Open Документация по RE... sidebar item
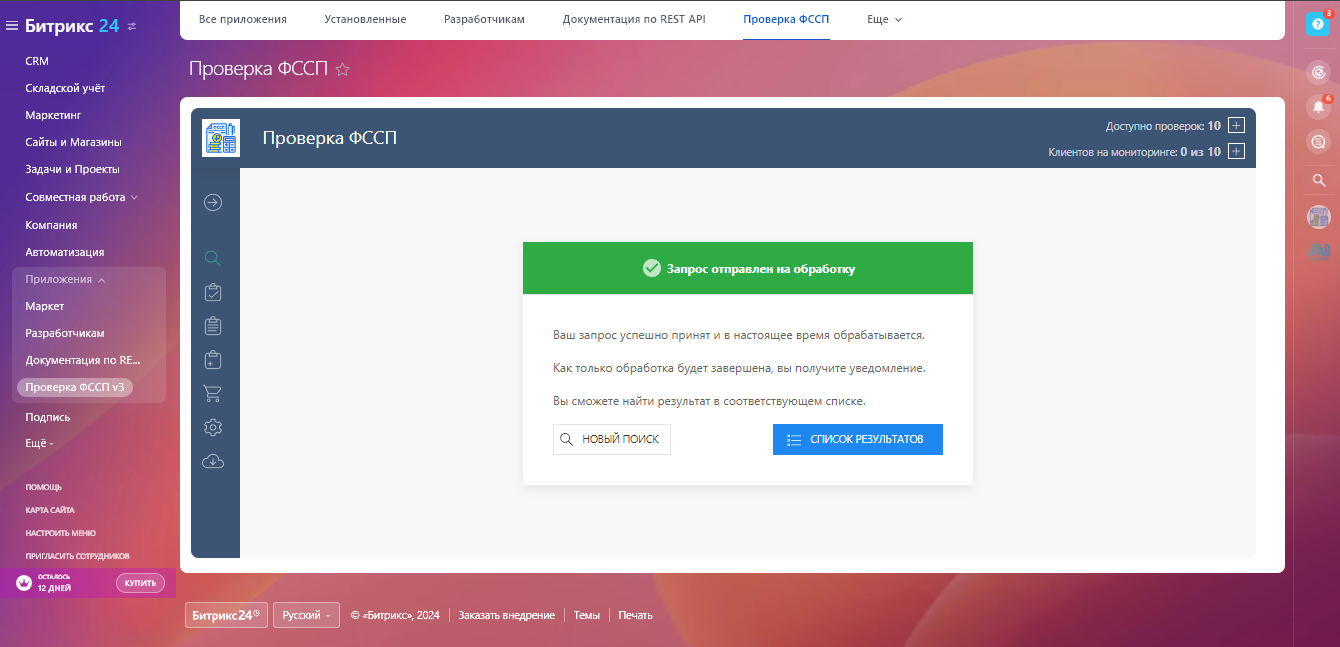This screenshot has width=1340, height=647. click(83, 360)
